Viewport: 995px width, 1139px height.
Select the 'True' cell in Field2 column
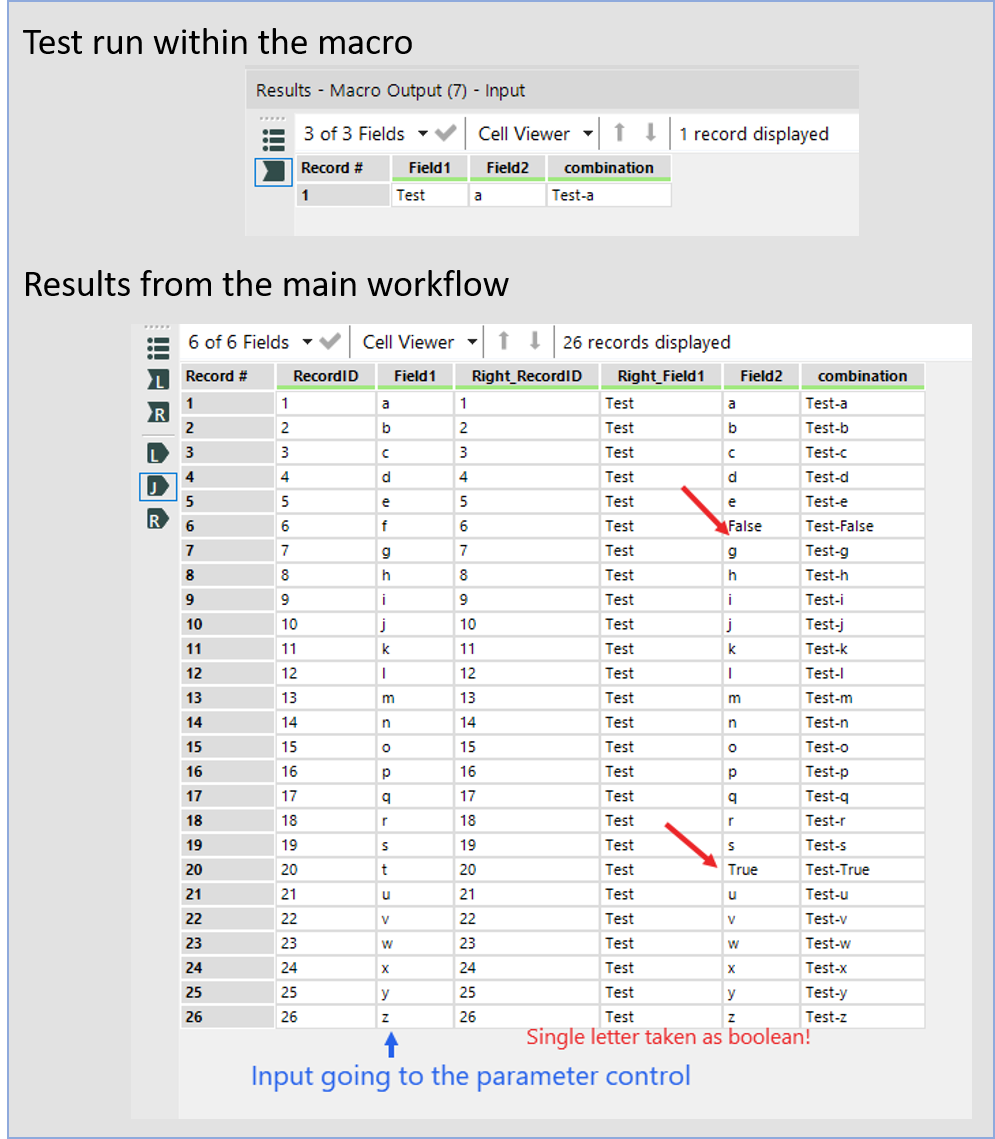coord(760,870)
